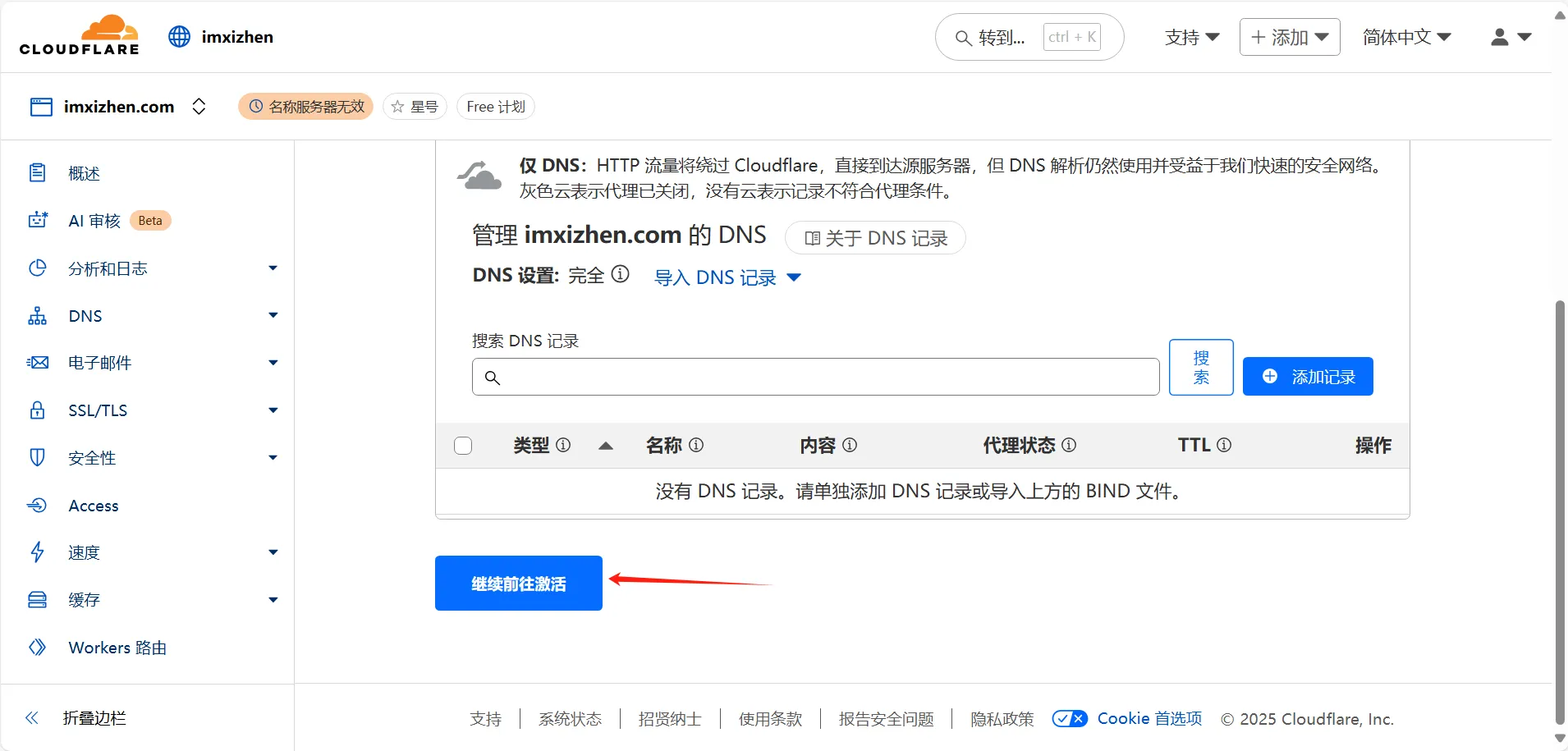Screen dimensions: 1568x751
Task: Click the info icon beside 代理状态 column
Action: [1069, 445]
